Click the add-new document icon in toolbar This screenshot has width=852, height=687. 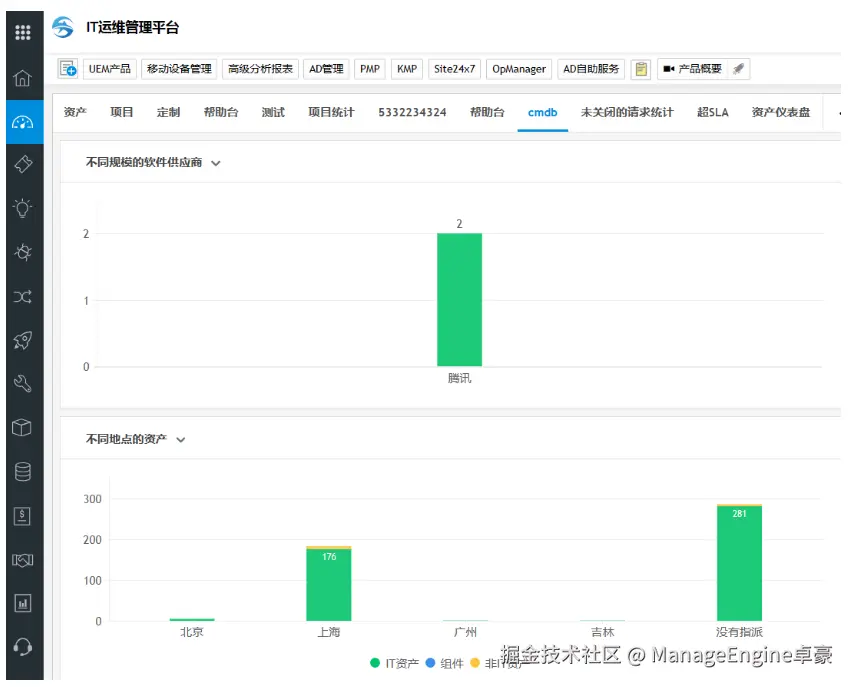click(68, 69)
